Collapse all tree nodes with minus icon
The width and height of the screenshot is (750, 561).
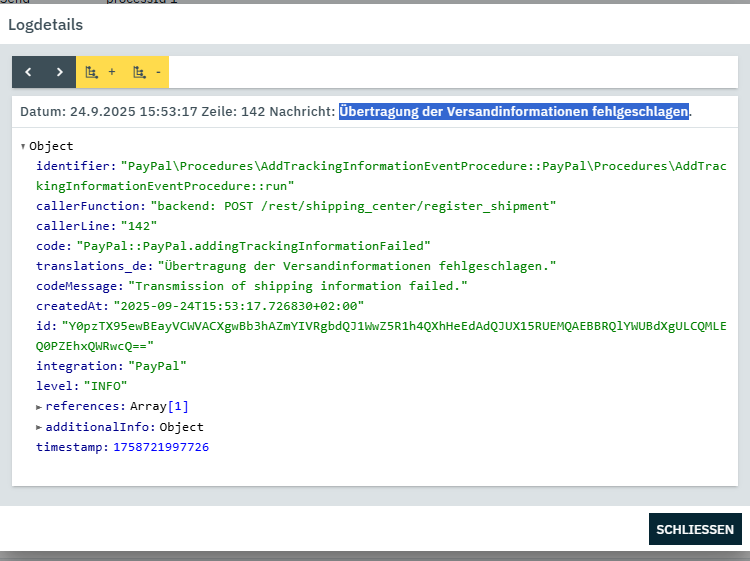pos(146,72)
